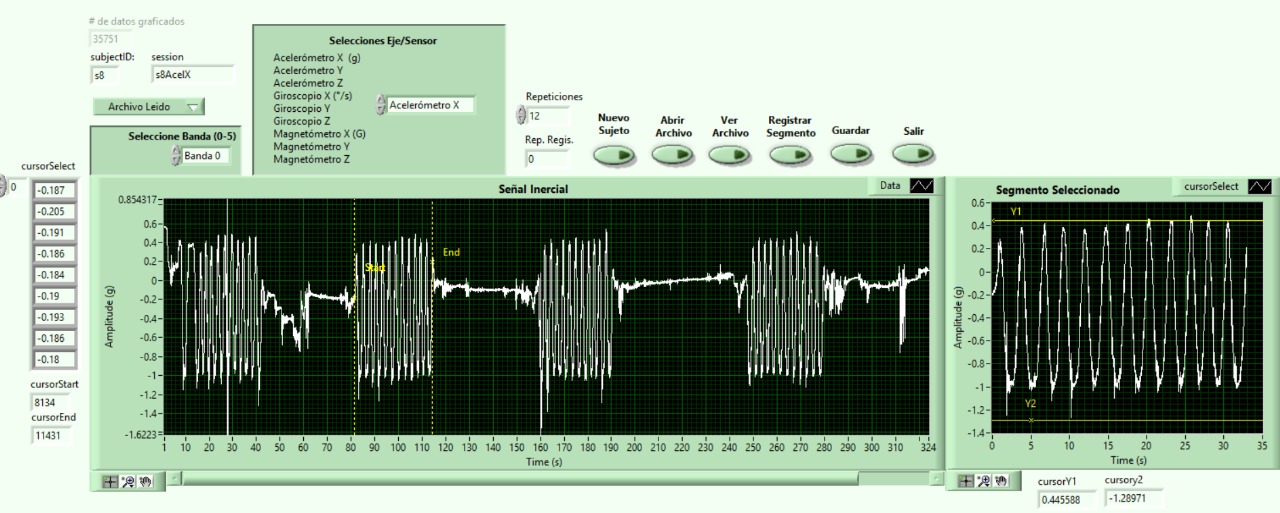Click the Y1 cursor label in Segmento Seleccionado
This screenshot has width=1280, height=513.
[1016, 212]
